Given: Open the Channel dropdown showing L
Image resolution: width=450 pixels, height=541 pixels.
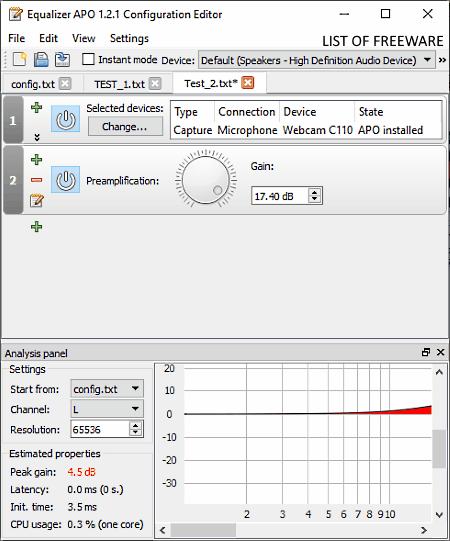Looking at the screenshot, I should pos(107,409).
